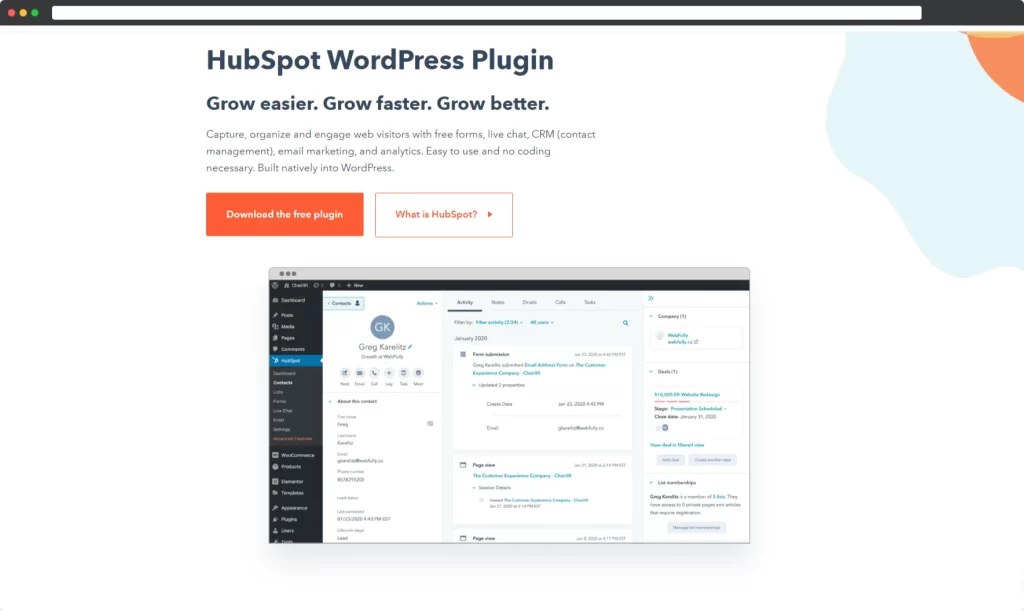
Task: Collapse the Deals (1) section
Action: 651,371
